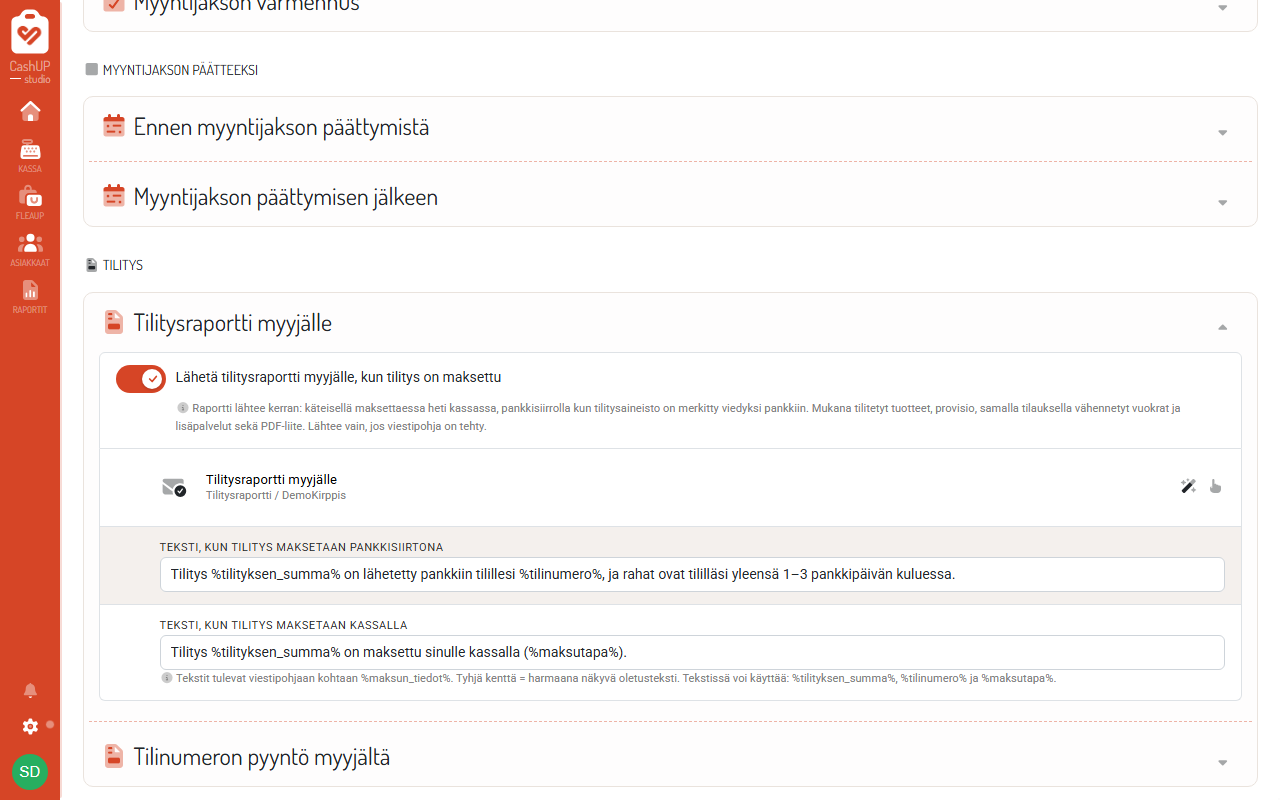Disable Lähetä tilitysraportti myyjälle toggle

click(141, 379)
